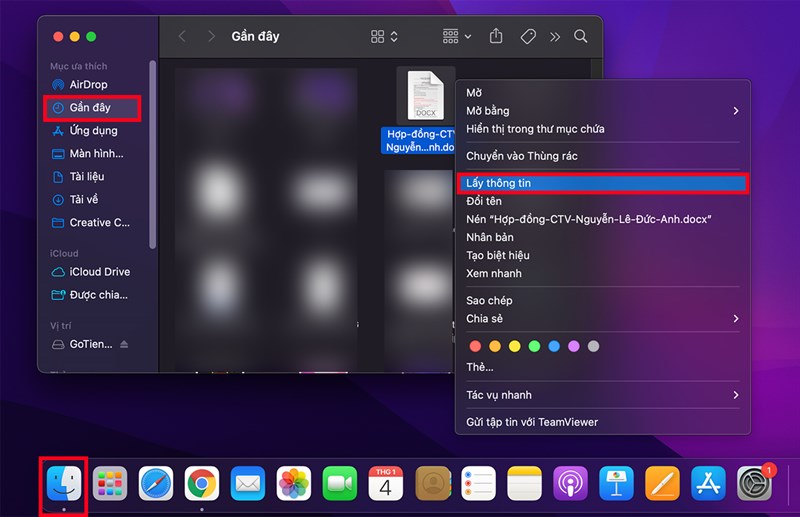Open Reminders app in the Dock
This screenshot has width=800, height=517.
478,483
